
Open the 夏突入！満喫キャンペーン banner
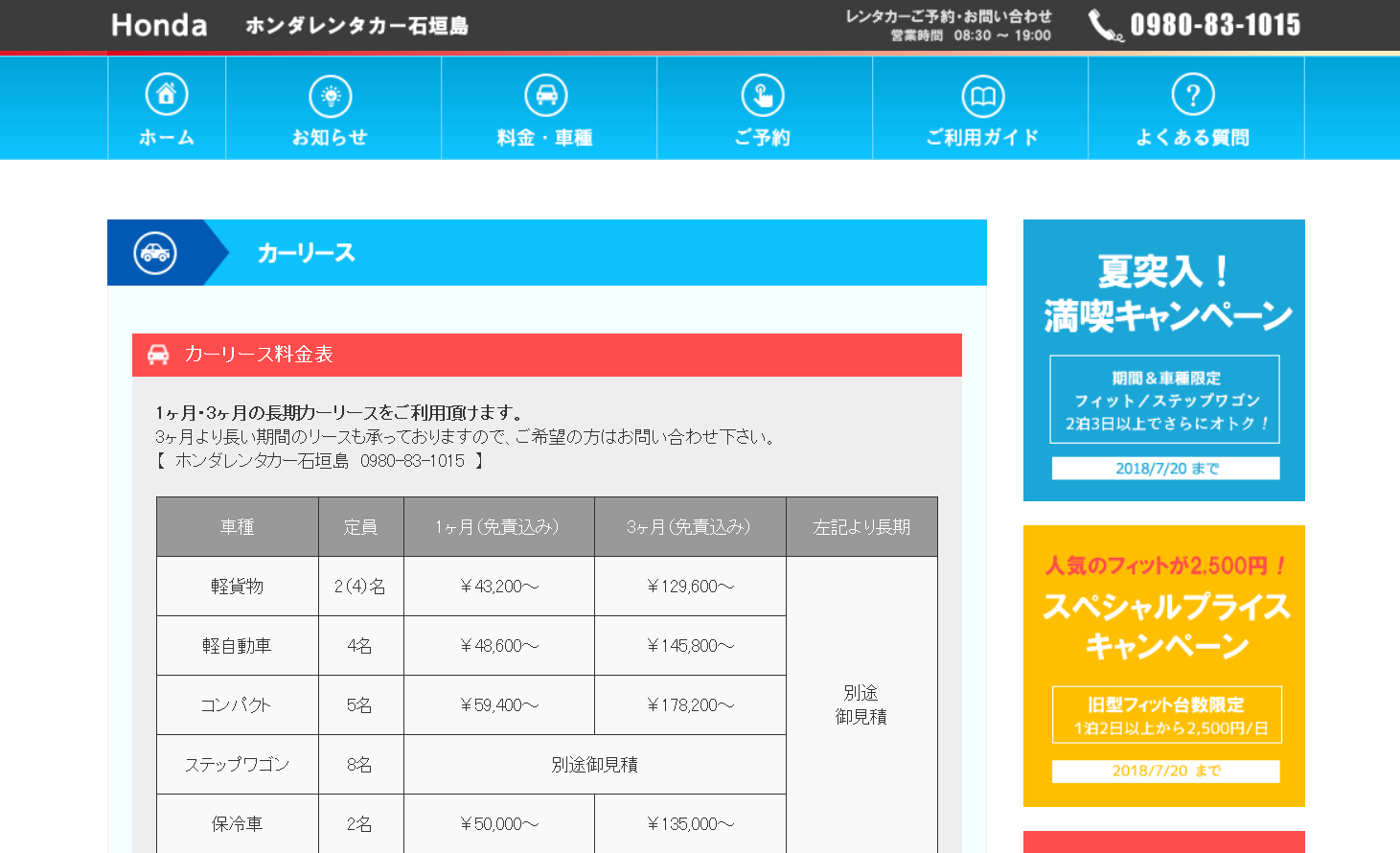coord(1164,360)
